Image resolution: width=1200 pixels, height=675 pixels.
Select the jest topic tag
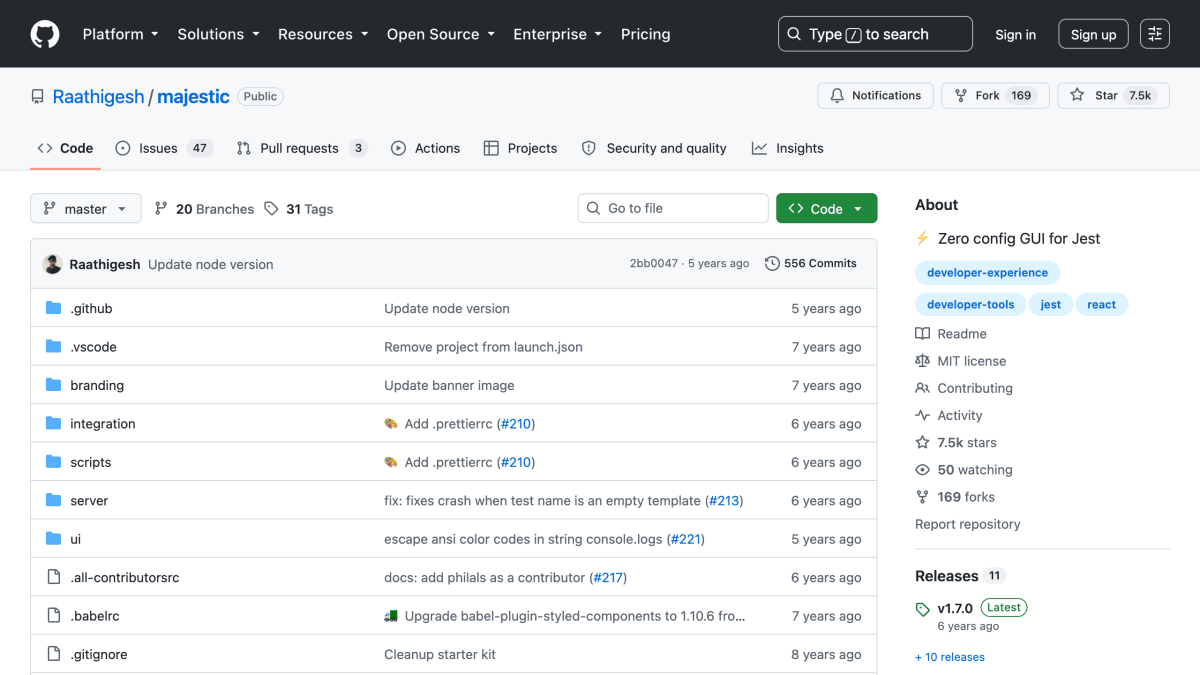click(x=1050, y=305)
